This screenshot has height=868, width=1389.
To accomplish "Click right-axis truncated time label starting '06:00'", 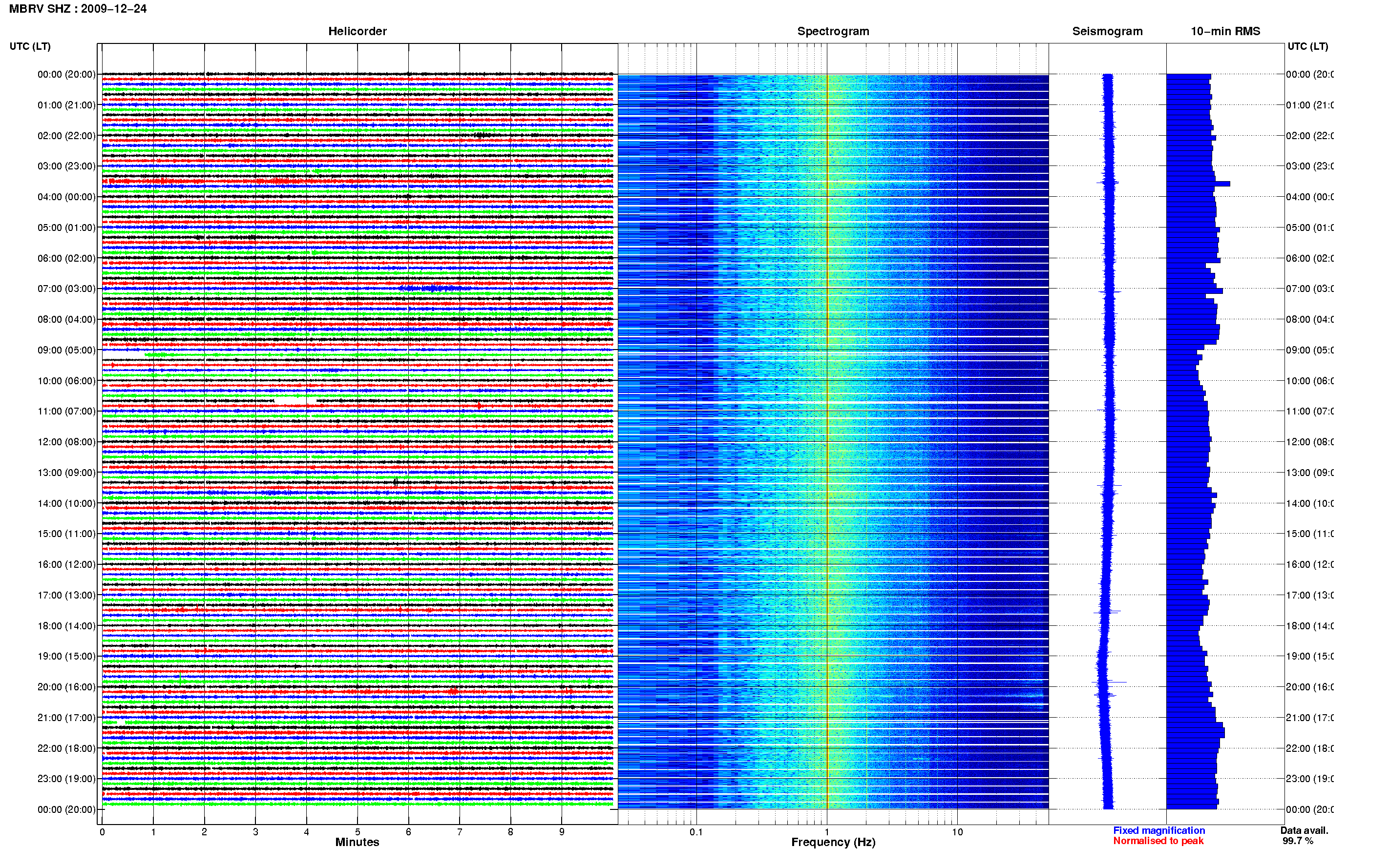I will (x=1310, y=258).
